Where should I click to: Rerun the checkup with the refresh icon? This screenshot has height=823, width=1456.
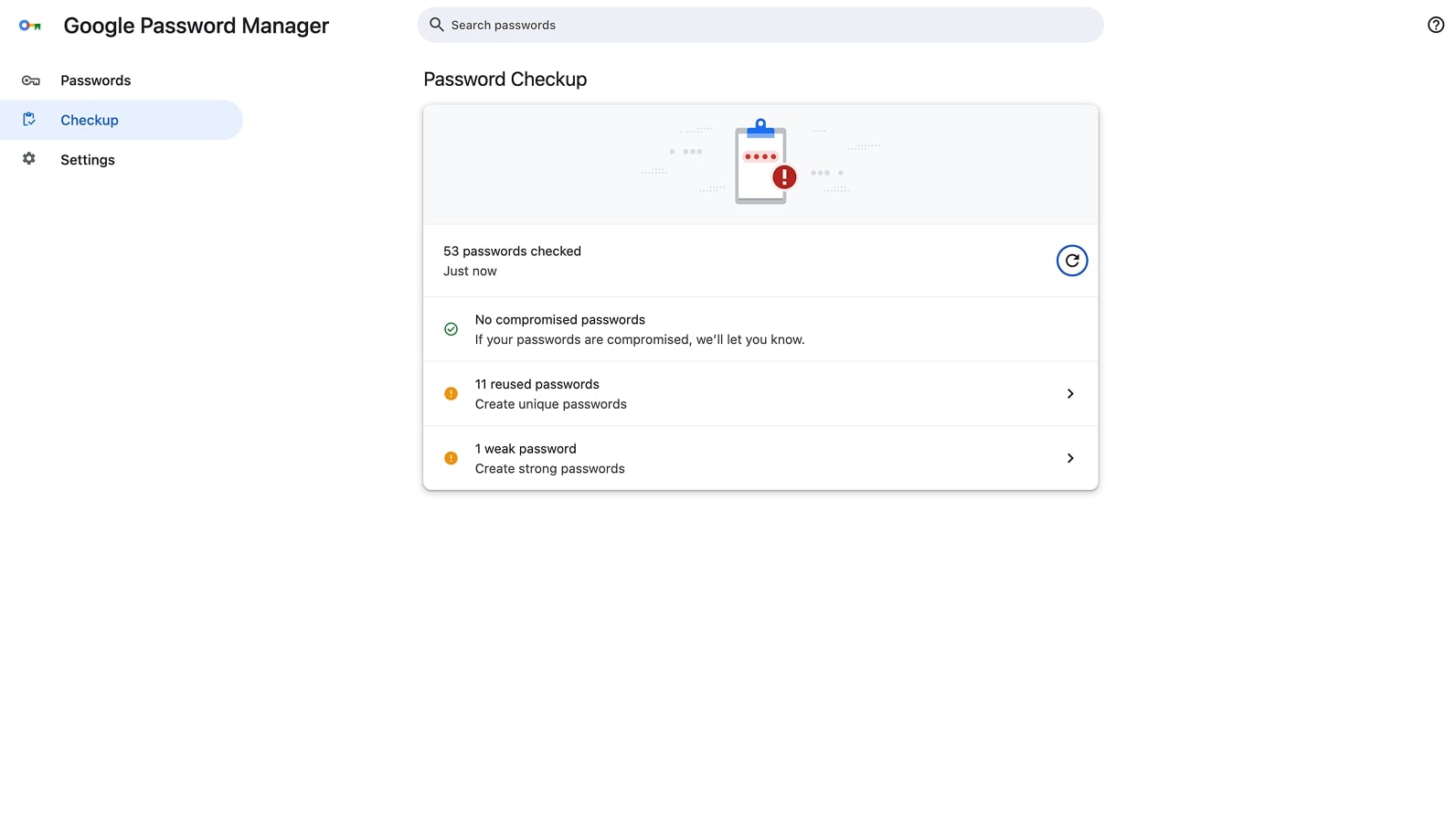pos(1071,261)
